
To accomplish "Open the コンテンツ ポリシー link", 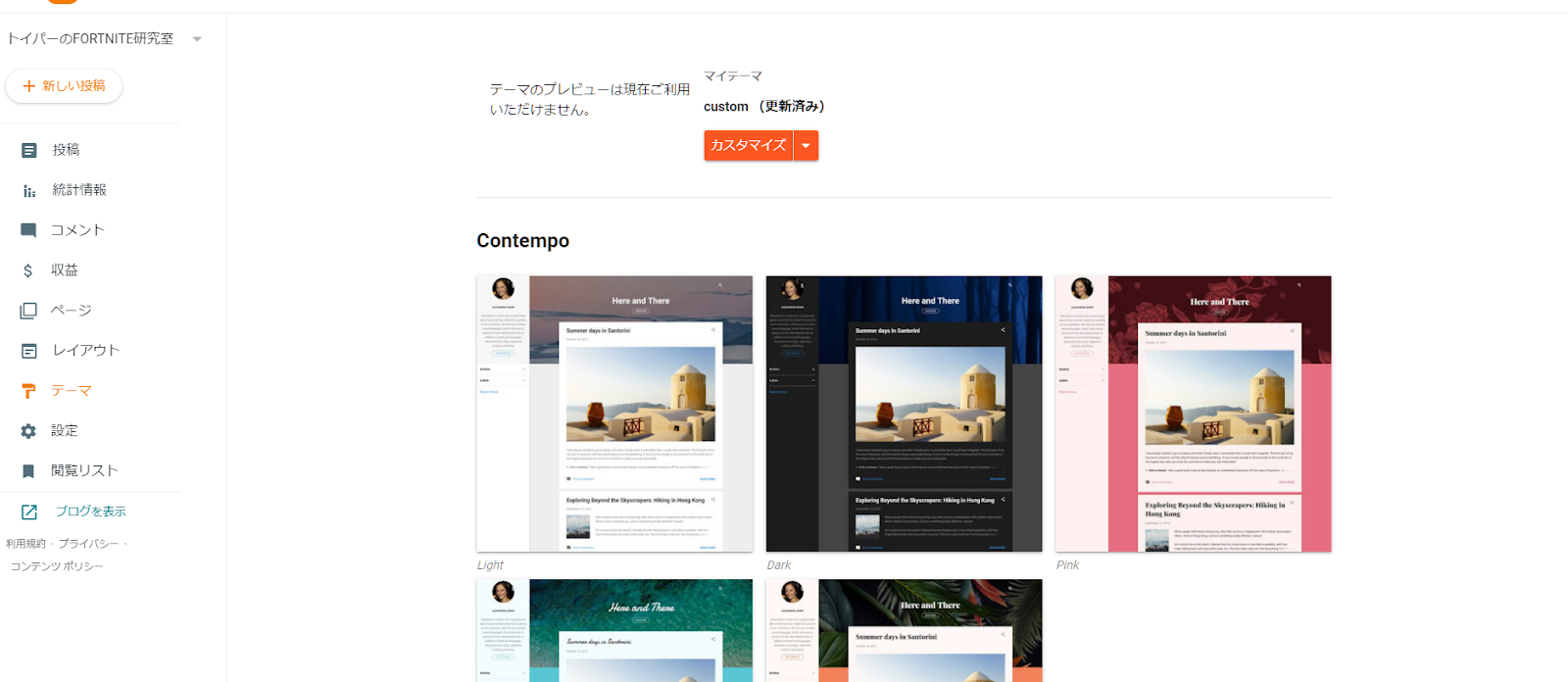I will coord(57,566).
